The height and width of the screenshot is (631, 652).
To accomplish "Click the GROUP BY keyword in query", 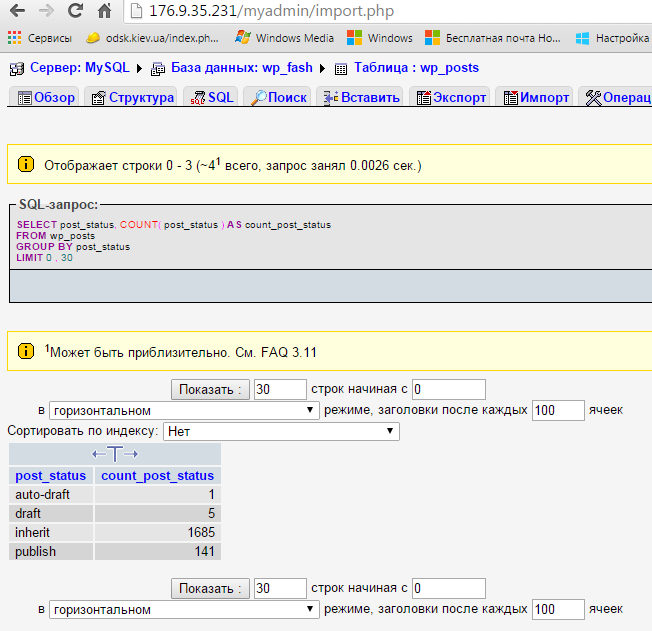I will coord(44,247).
